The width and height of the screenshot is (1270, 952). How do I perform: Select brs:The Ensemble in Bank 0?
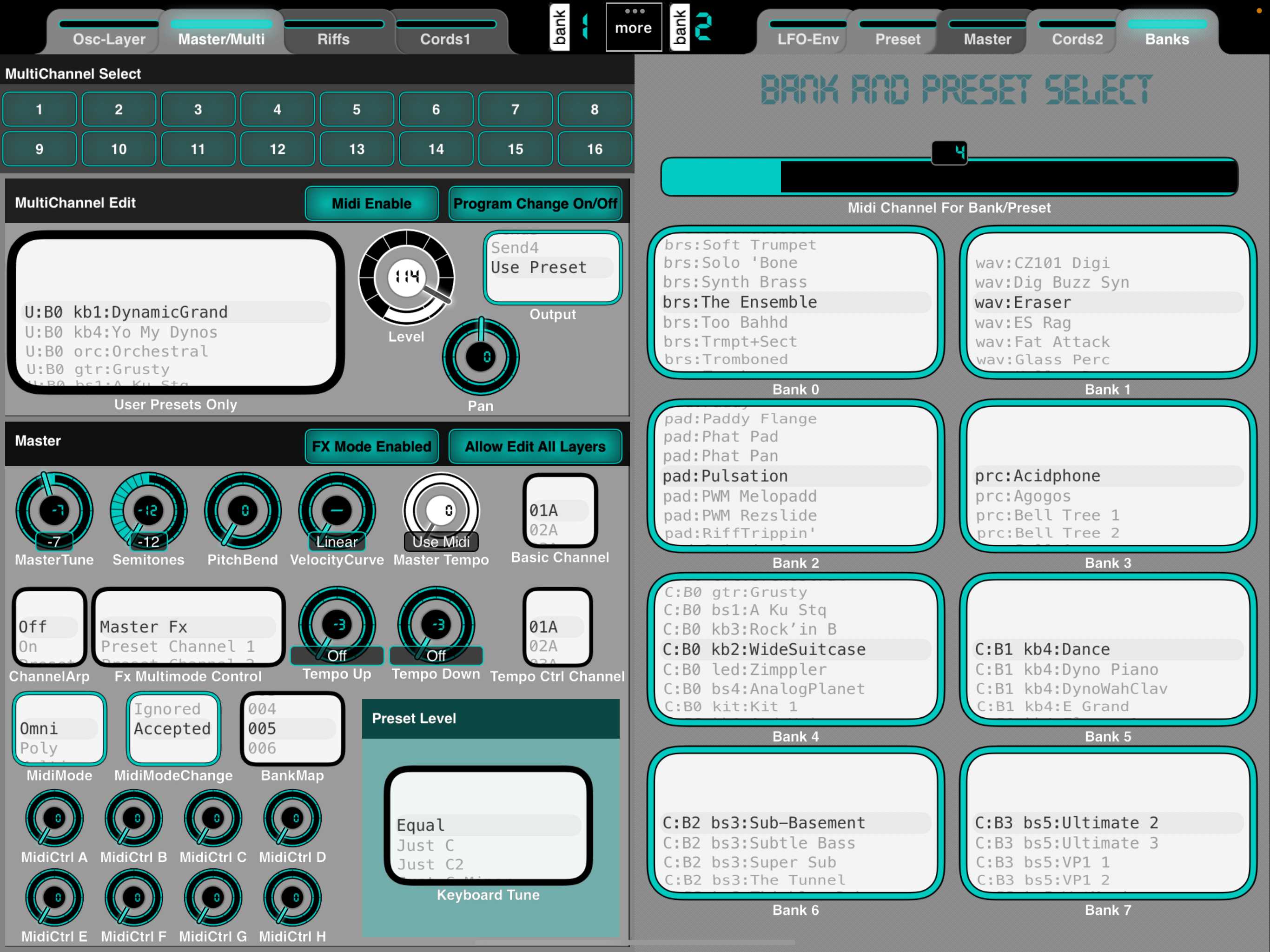point(796,302)
